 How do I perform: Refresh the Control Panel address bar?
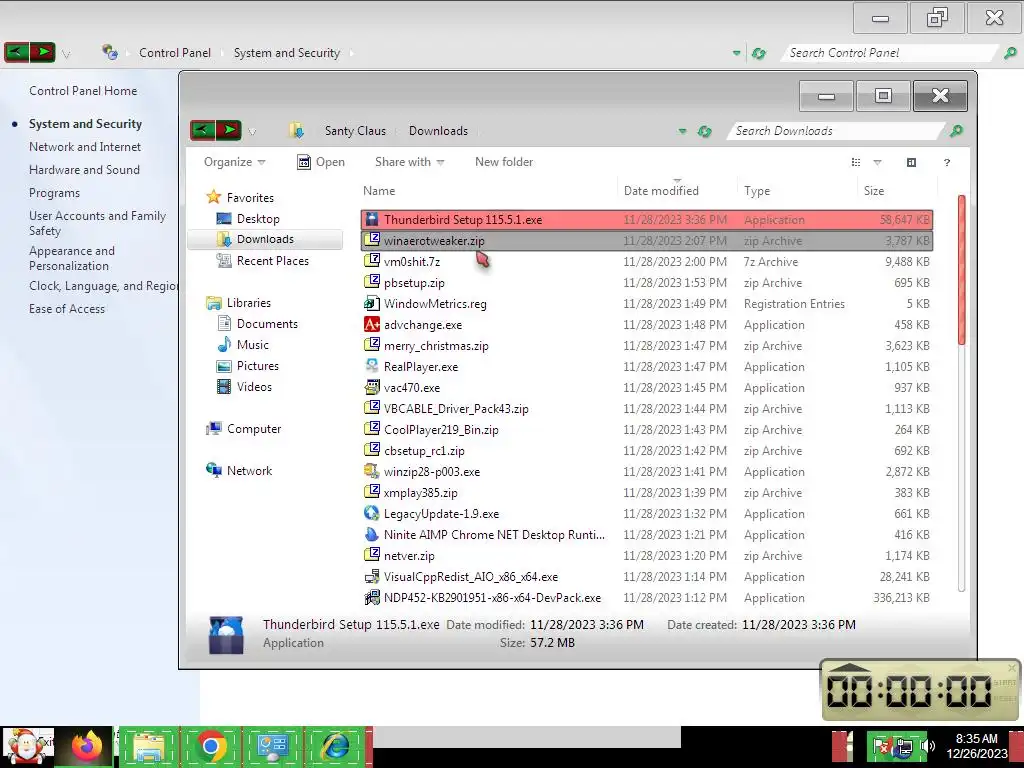click(x=758, y=53)
